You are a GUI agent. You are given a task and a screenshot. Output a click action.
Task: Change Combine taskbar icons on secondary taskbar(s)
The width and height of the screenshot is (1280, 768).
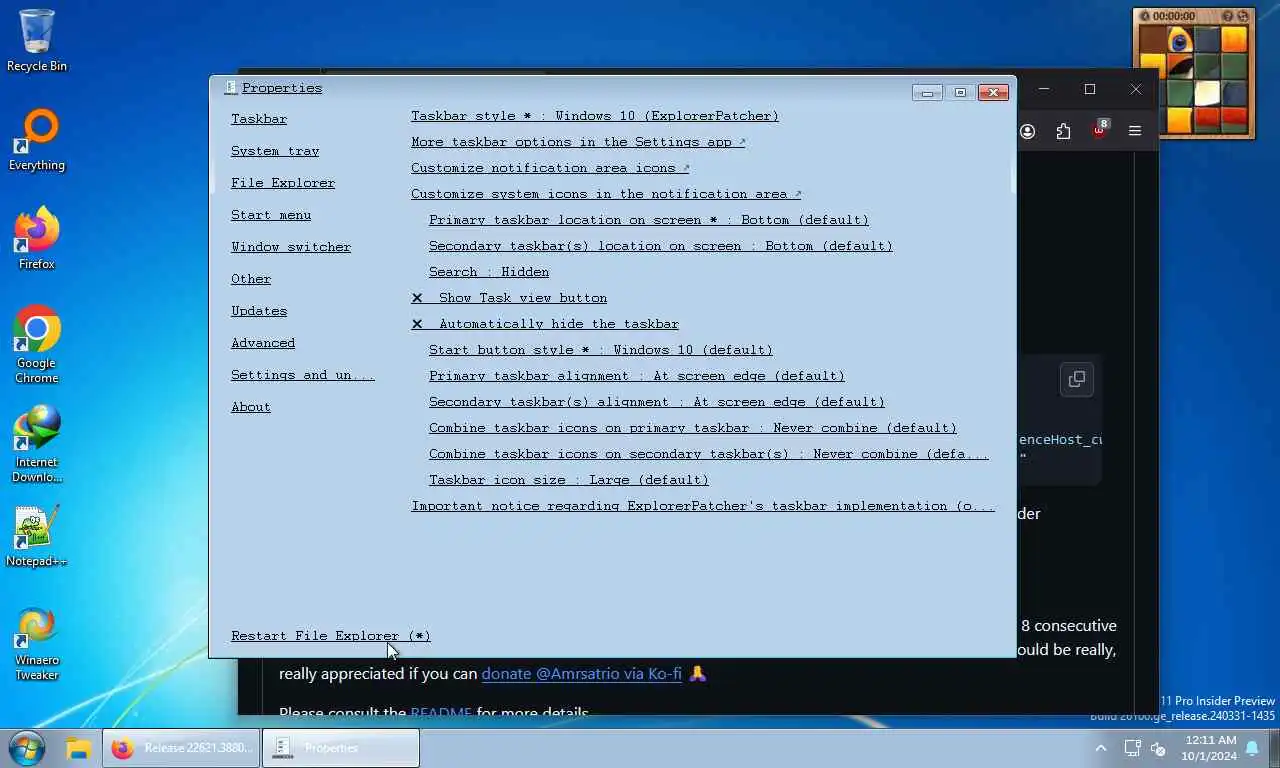709,454
